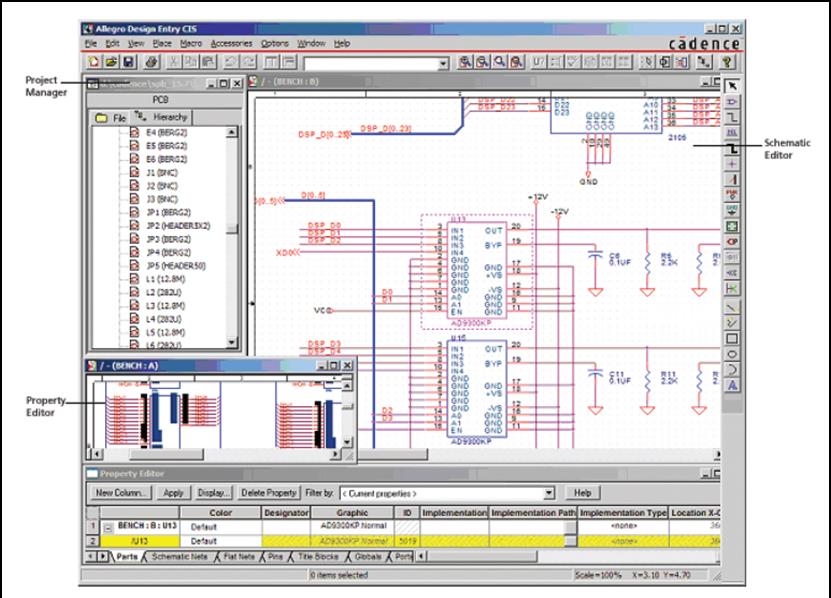This screenshot has height=598, width=831.
Task: Select the Place Power symbol tool
Action: (732, 195)
